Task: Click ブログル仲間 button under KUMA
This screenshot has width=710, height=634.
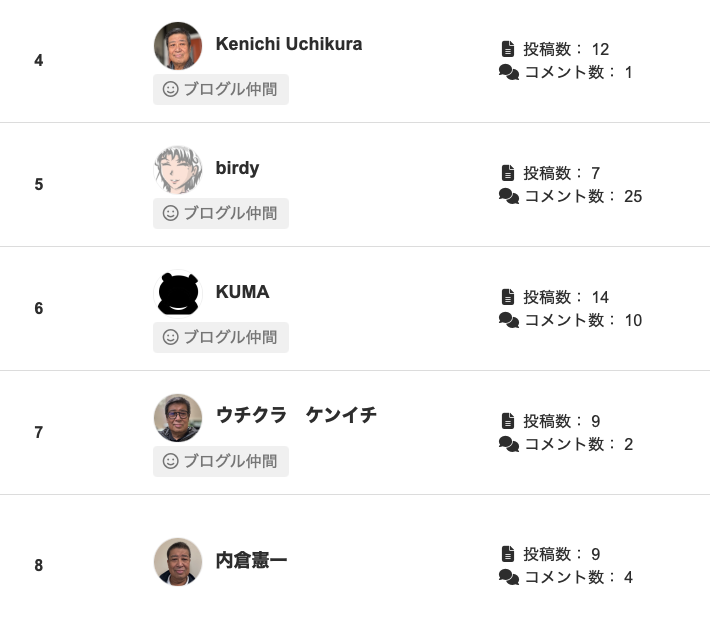Action: coord(221,337)
